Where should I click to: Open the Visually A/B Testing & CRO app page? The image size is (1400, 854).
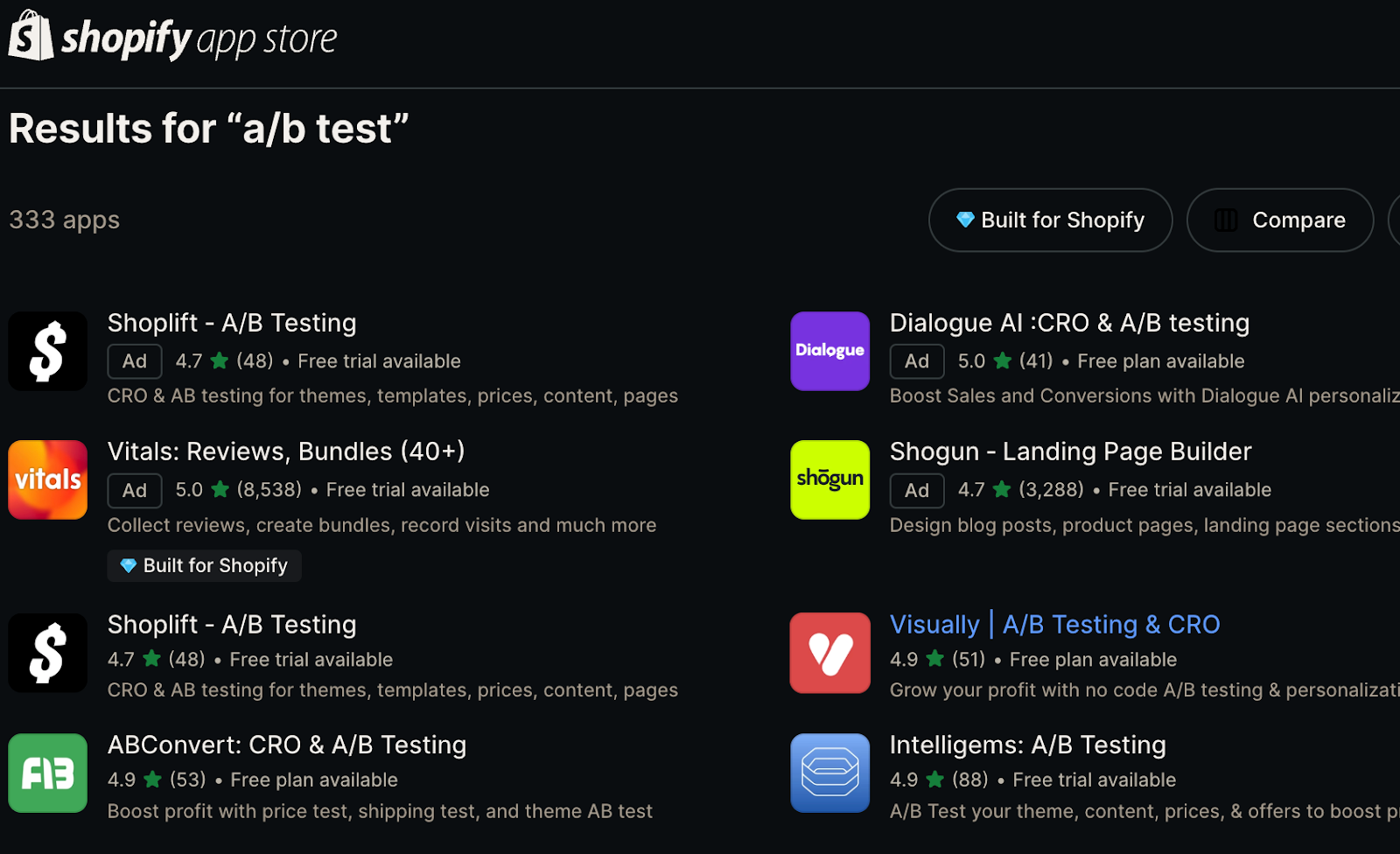(1054, 624)
